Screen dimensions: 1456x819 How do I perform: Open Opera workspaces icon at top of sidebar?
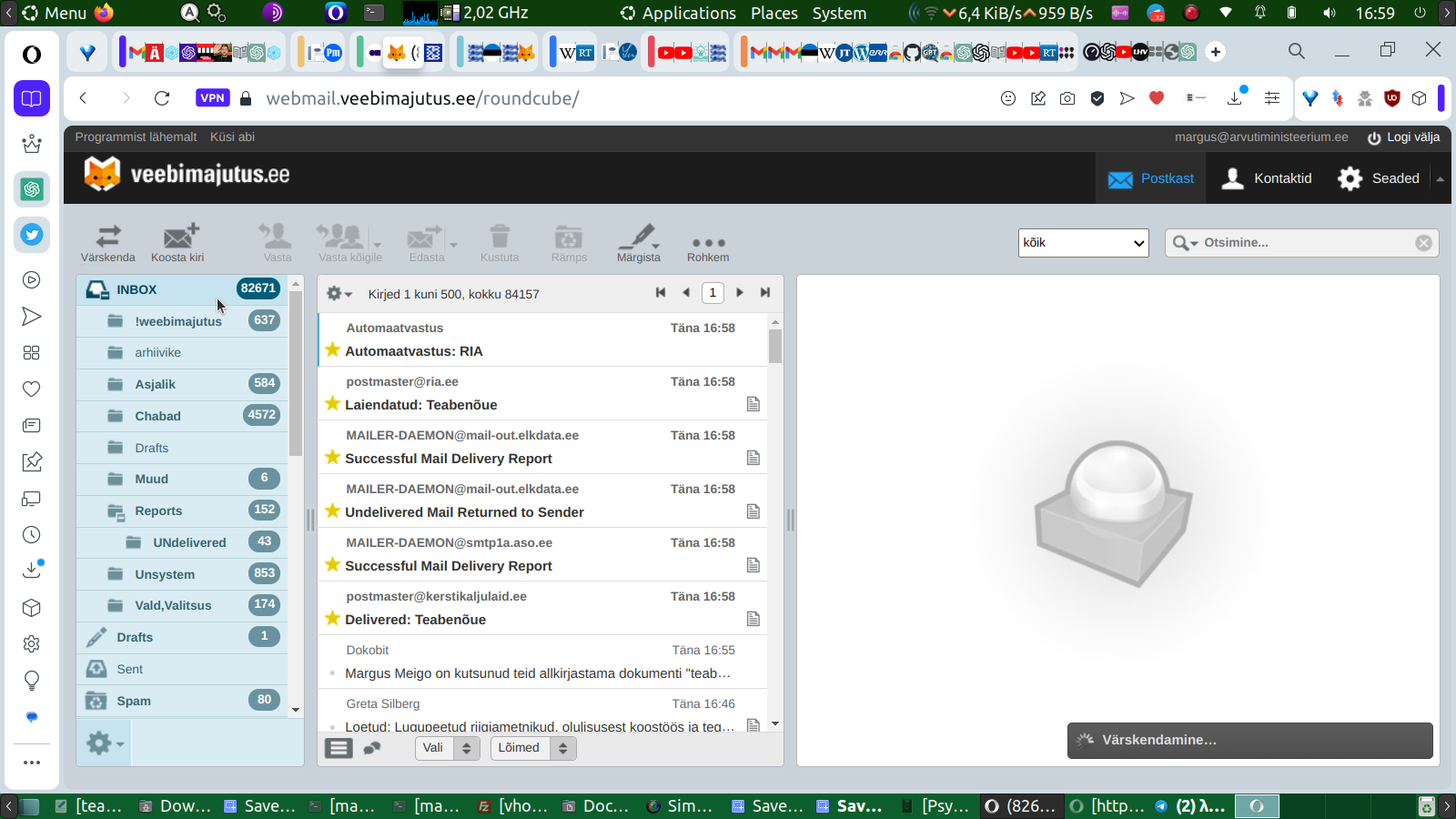[x=32, y=98]
